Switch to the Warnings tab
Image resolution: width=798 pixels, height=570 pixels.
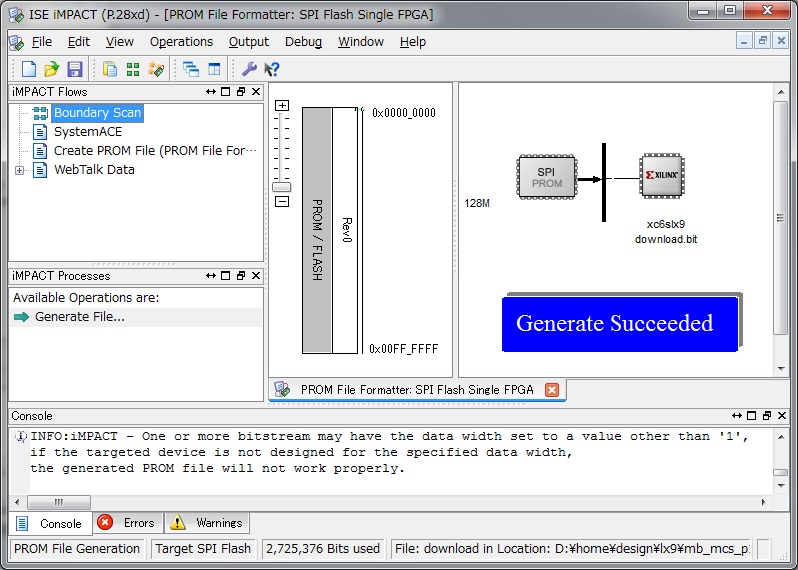click(207, 523)
